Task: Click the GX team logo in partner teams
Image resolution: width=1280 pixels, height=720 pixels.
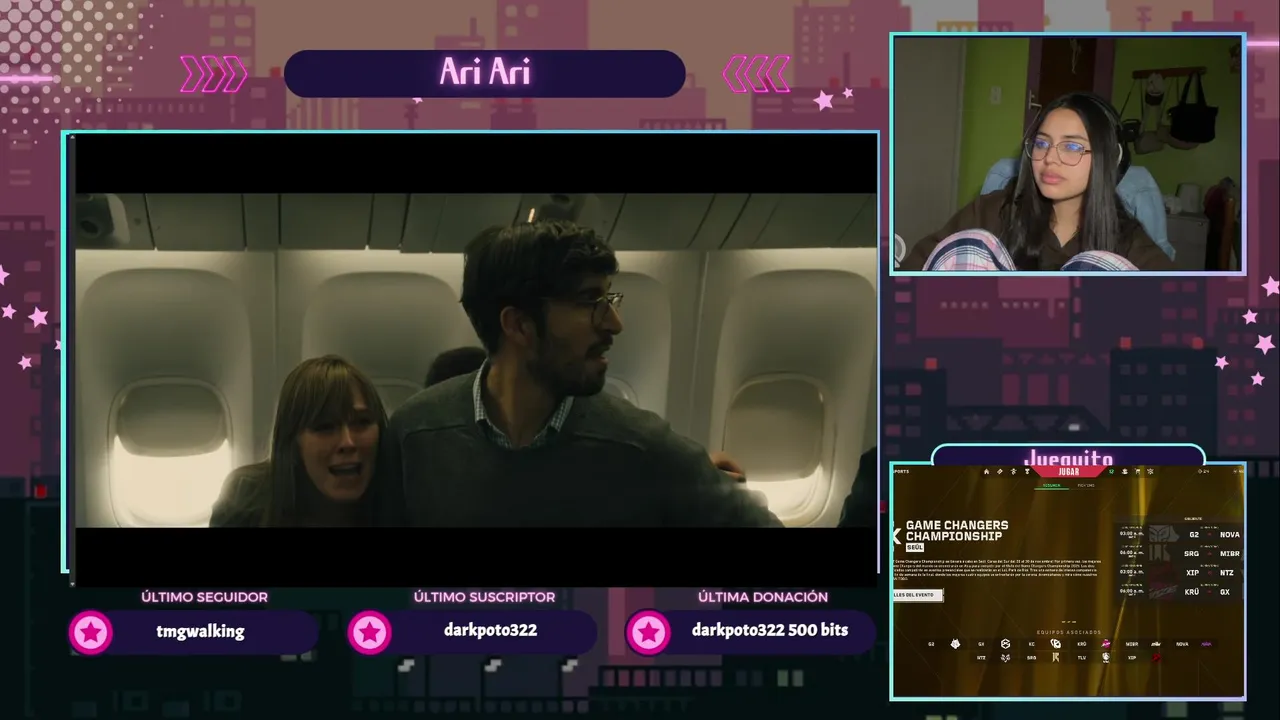Action: (1006, 644)
